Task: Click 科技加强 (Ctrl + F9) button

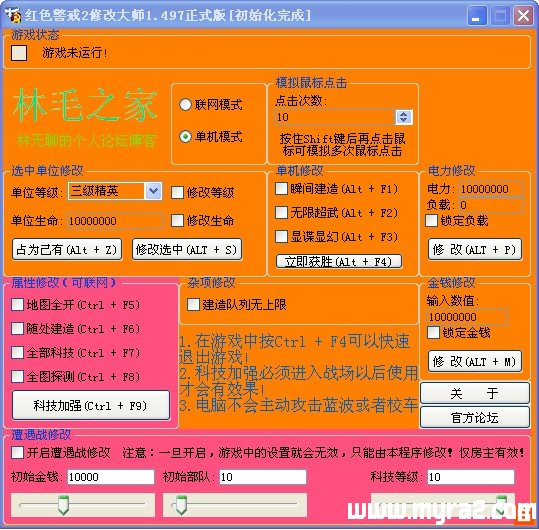Action: [91, 405]
